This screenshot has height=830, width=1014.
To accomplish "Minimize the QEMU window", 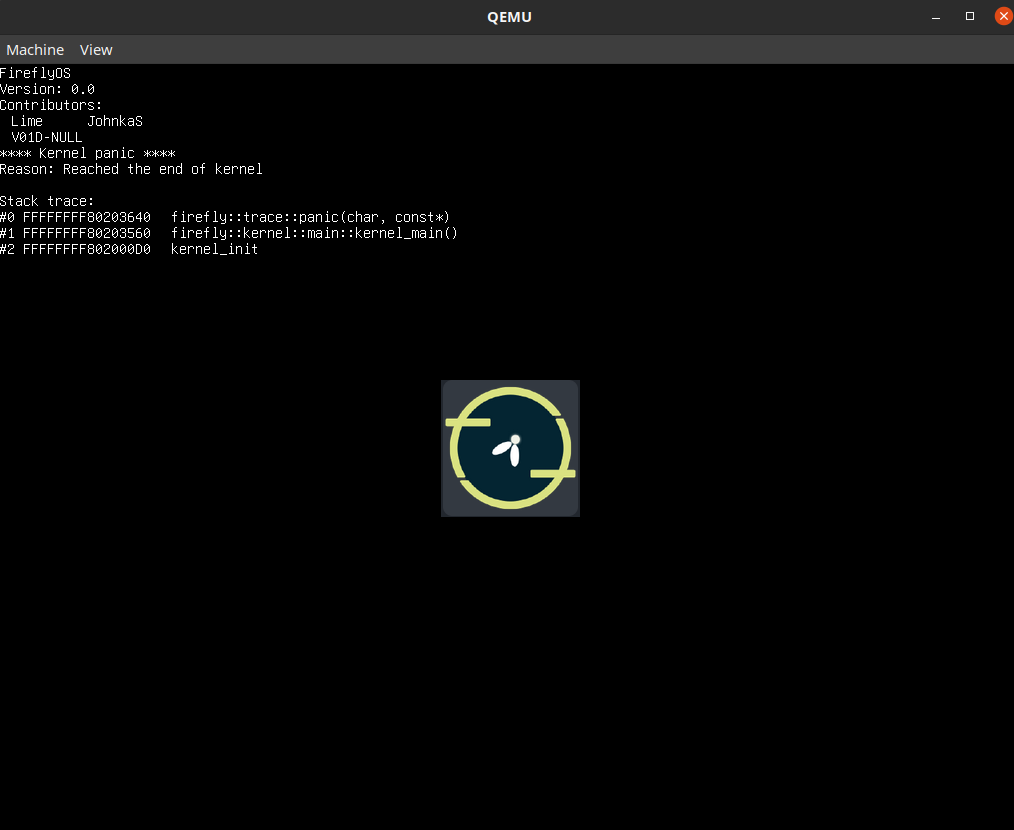I will point(936,17).
